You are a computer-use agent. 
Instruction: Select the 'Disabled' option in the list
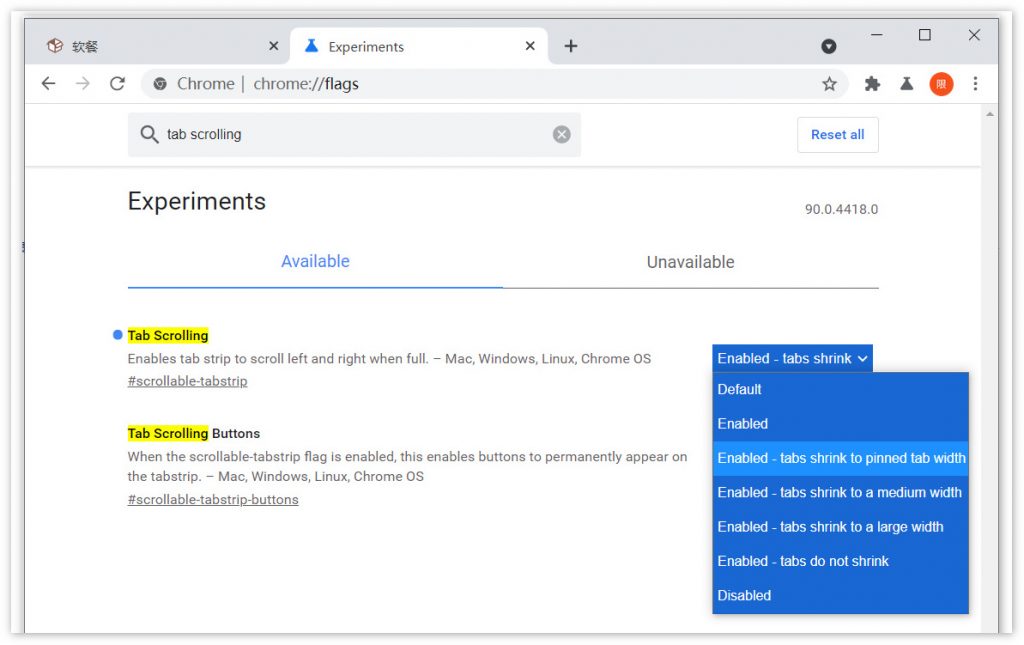pyautogui.click(x=744, y=595)
